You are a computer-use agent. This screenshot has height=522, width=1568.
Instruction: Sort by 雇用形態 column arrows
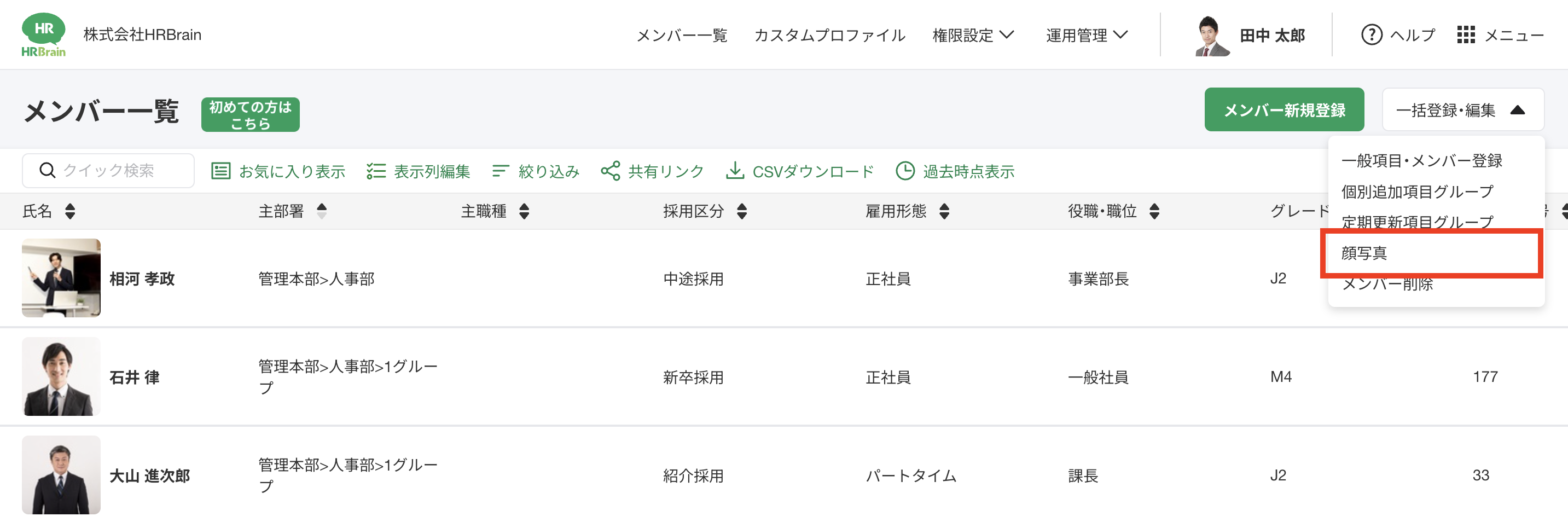[943, 211]
